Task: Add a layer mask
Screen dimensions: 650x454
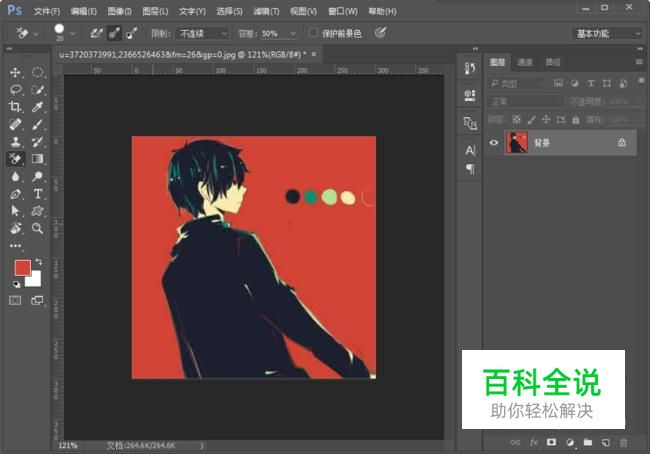Action: coord(551,442)
